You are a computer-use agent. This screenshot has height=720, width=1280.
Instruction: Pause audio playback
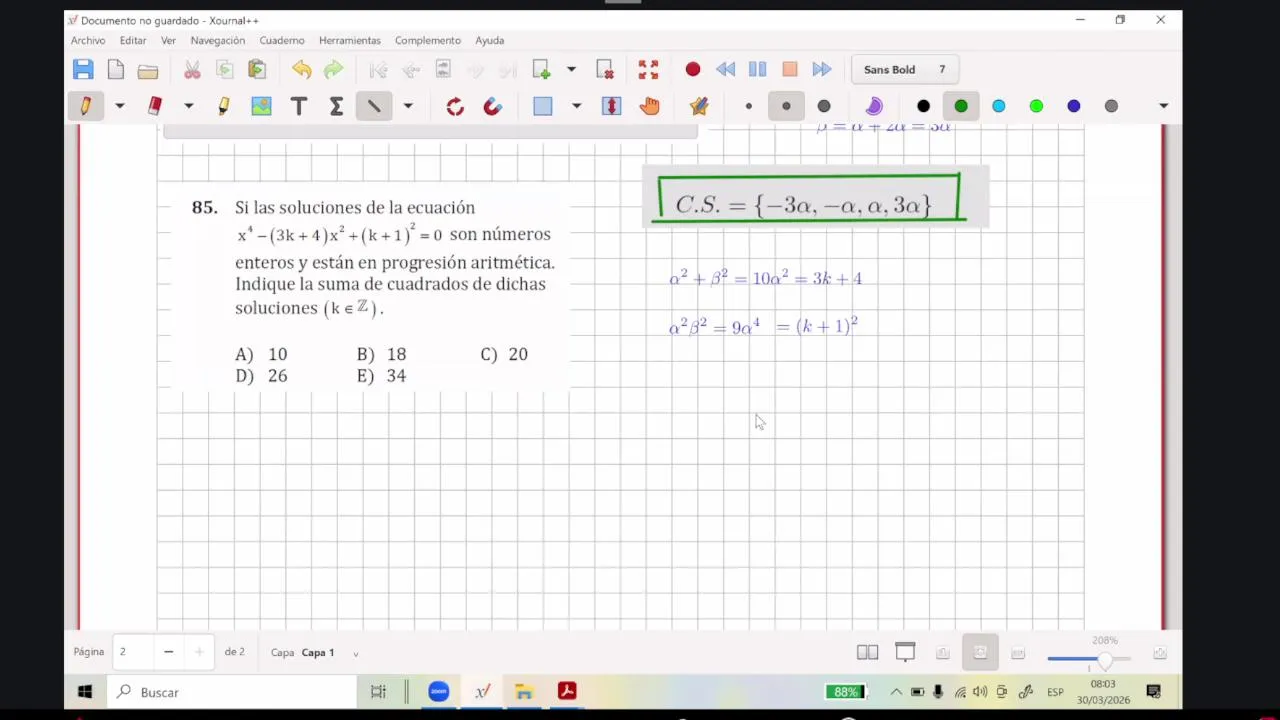pos(757,69)
